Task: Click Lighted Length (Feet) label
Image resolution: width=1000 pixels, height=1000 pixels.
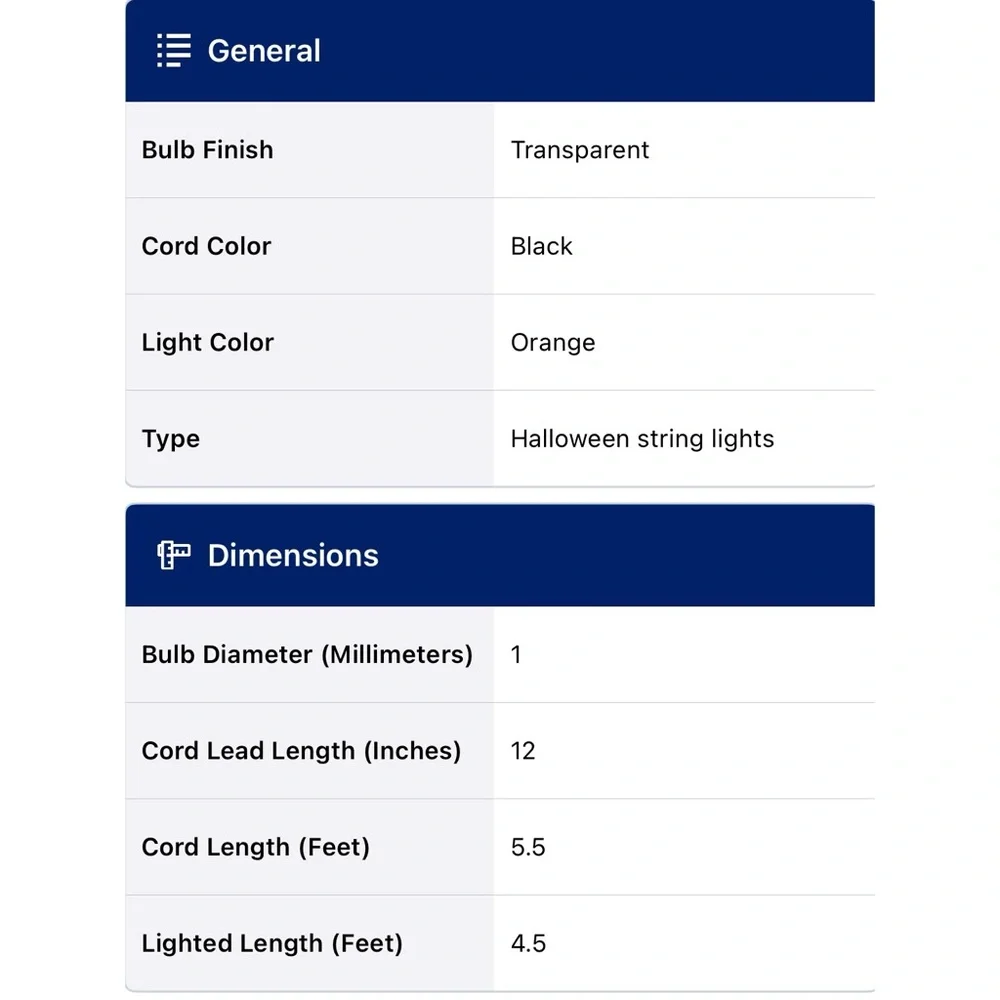Action: tap(272, 943)
